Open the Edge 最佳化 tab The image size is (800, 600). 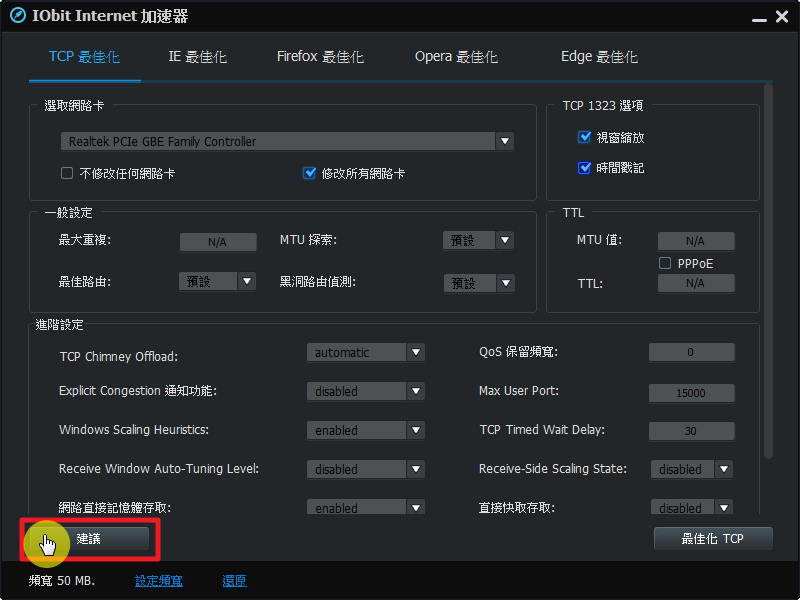click(599, 57)
